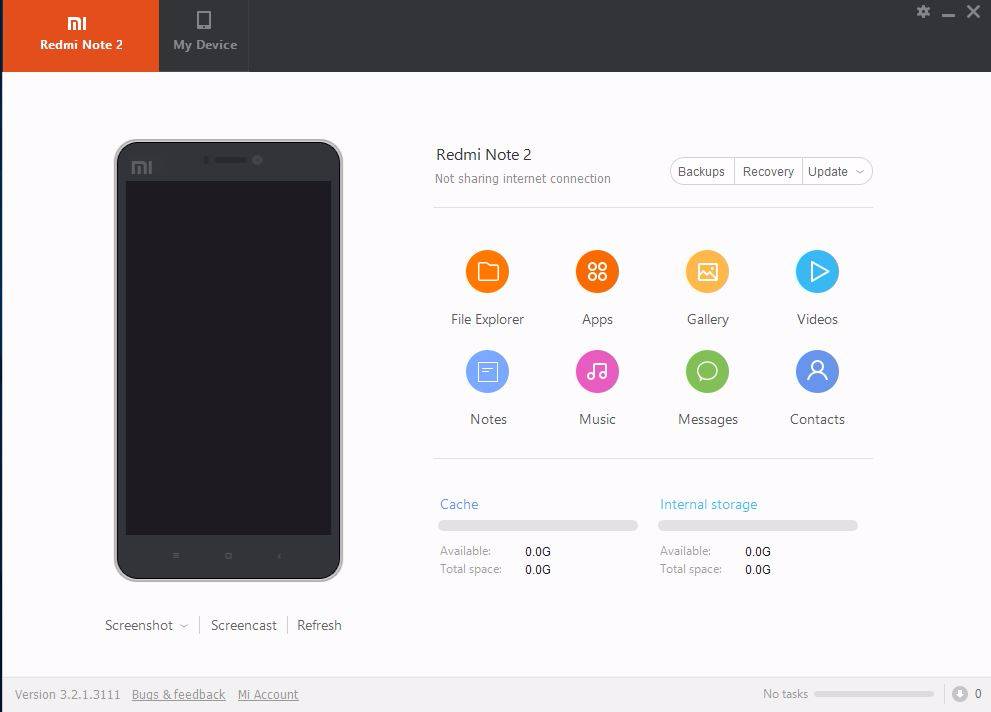This screenshot has width=991, height=712.
Task: Click the Recovery button
Action: [x=768, y=172]
